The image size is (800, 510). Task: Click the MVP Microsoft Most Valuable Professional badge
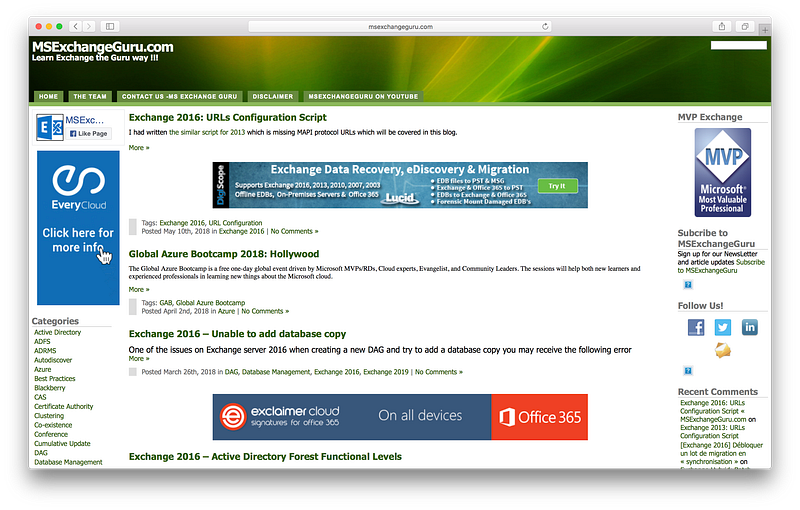tap(722, 172)
